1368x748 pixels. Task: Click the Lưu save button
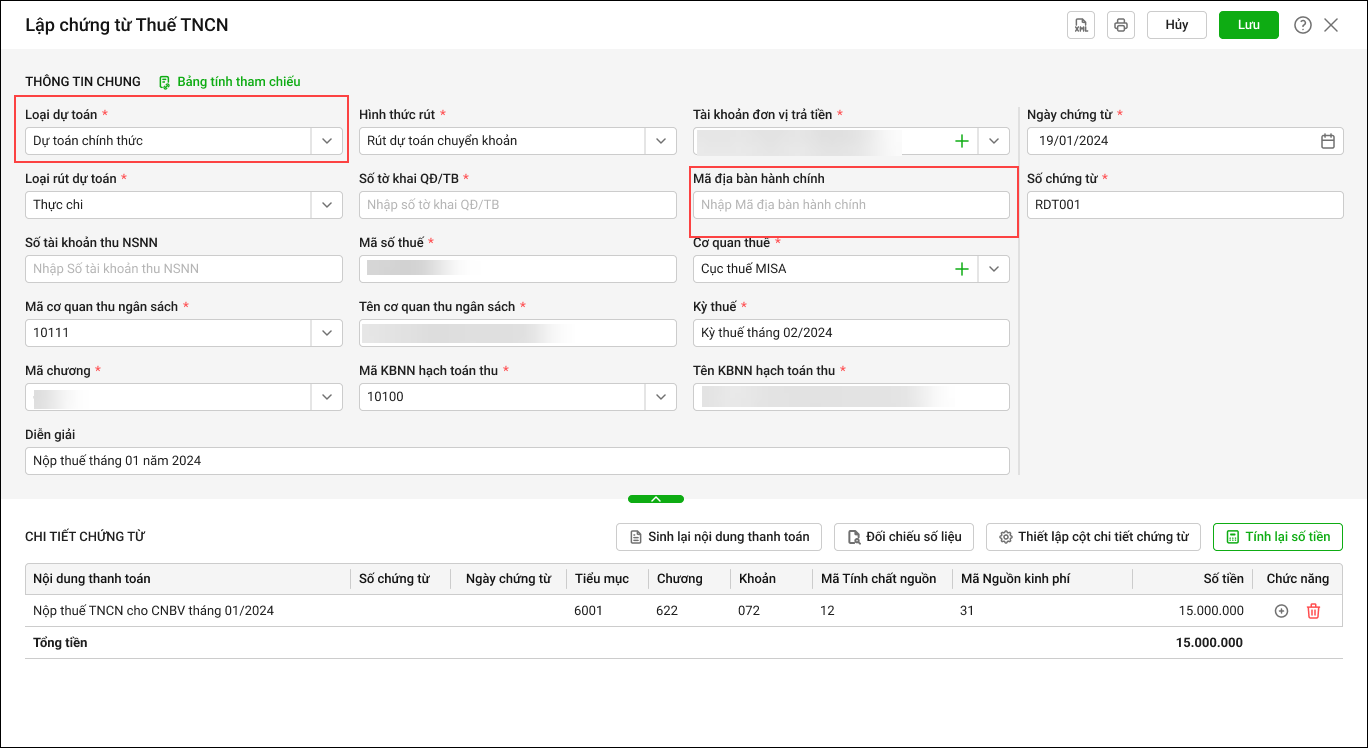[1248, 25]
